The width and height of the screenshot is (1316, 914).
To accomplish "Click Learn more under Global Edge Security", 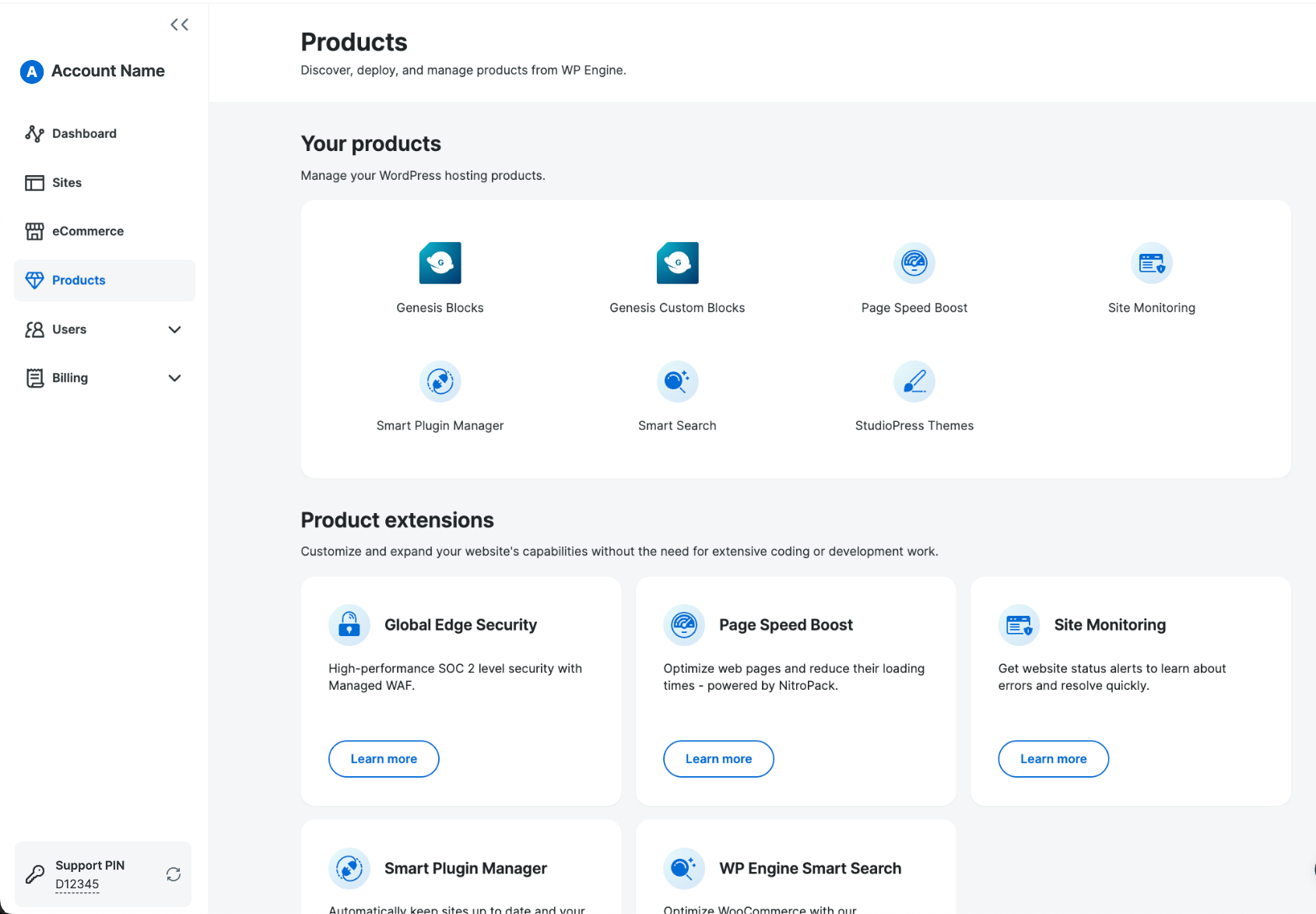I will pos(384,758).
